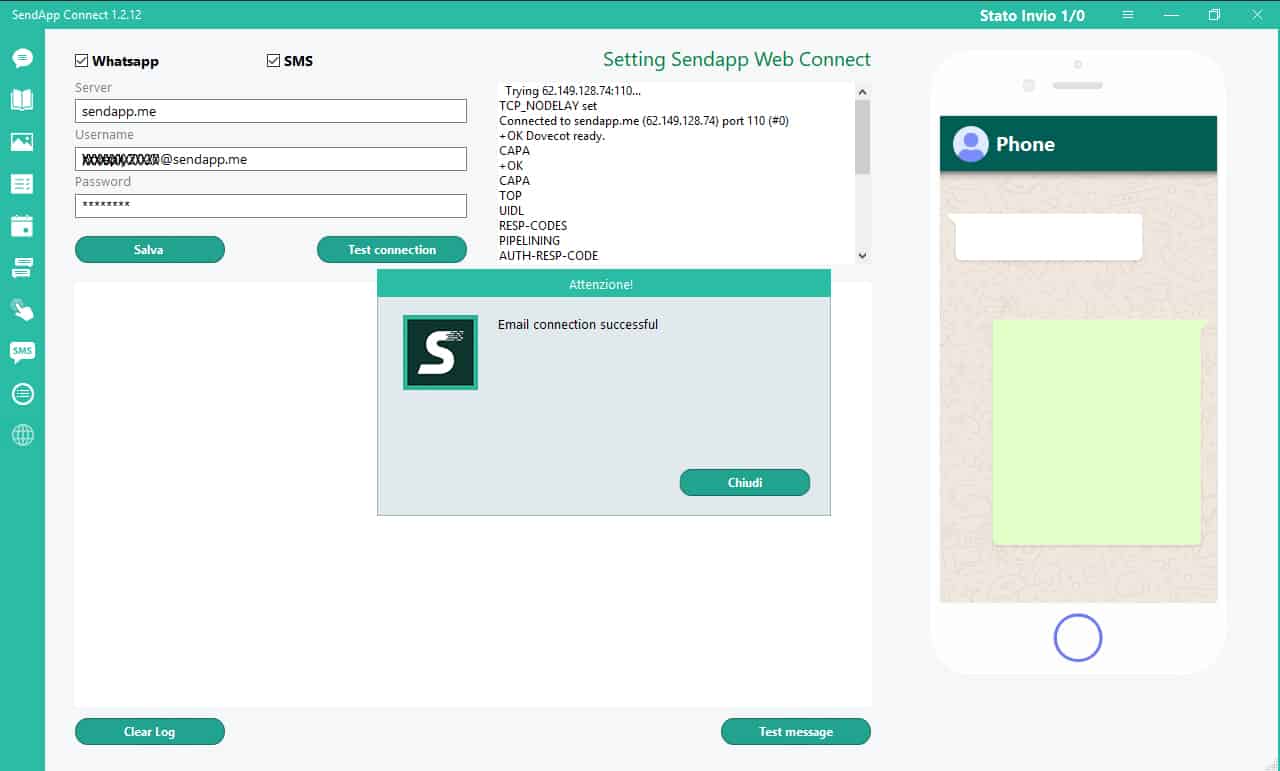The image size is (1280, 771).
Task: Click the Salva button
Action: (x=149, y=250)
